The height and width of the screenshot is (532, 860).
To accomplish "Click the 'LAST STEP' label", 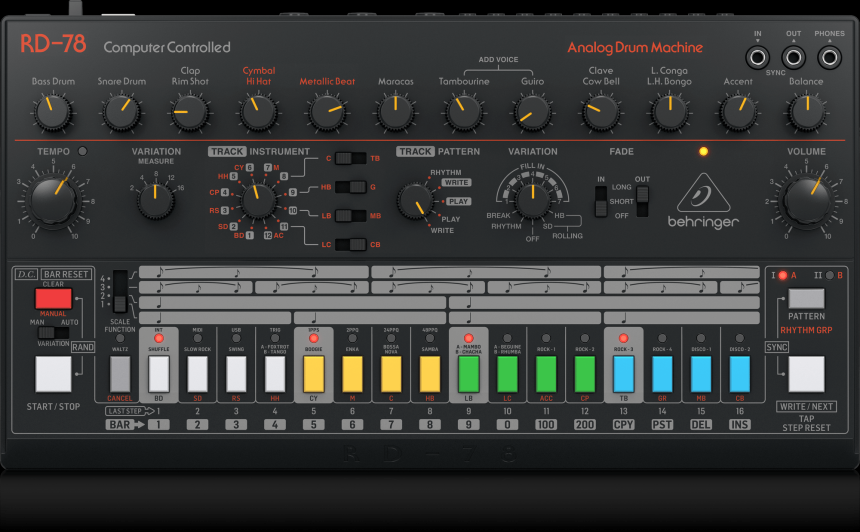I will [x=125, y=411].
